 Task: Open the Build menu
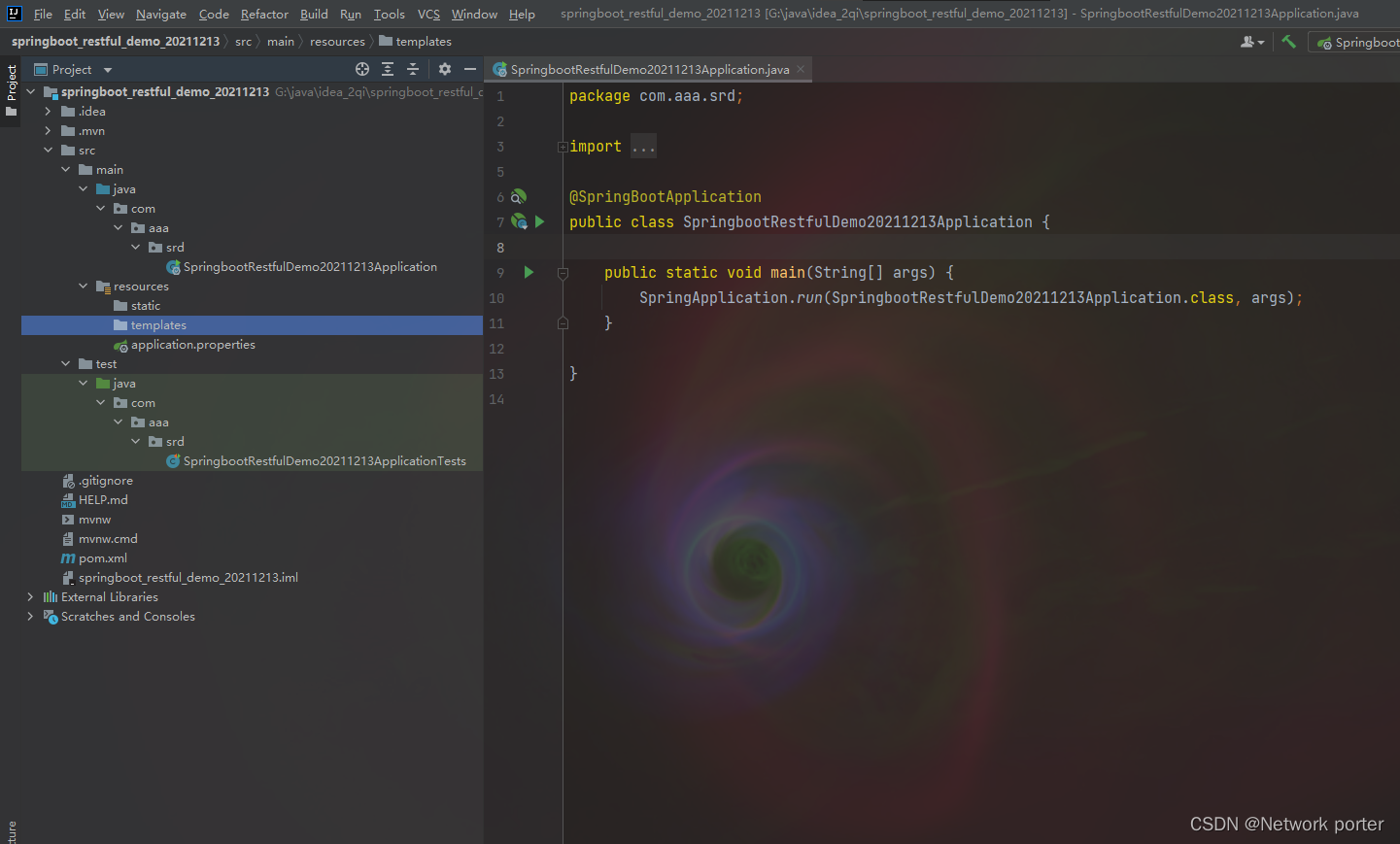point(314,14)
